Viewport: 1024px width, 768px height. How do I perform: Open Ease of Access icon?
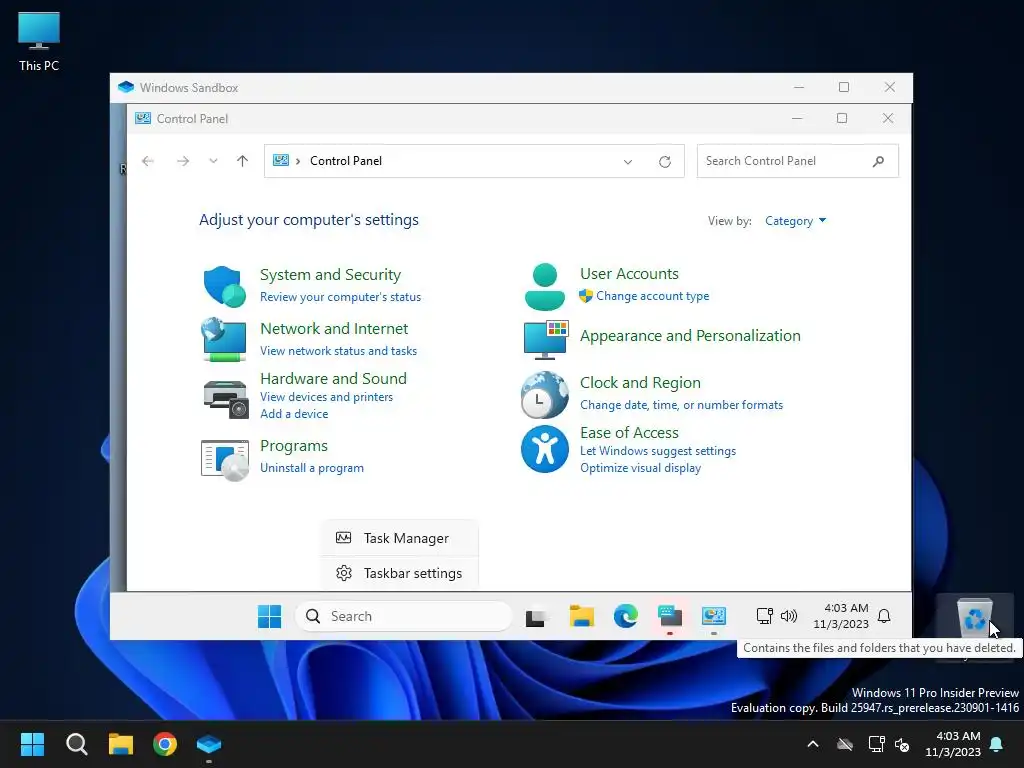click(545, 449)
